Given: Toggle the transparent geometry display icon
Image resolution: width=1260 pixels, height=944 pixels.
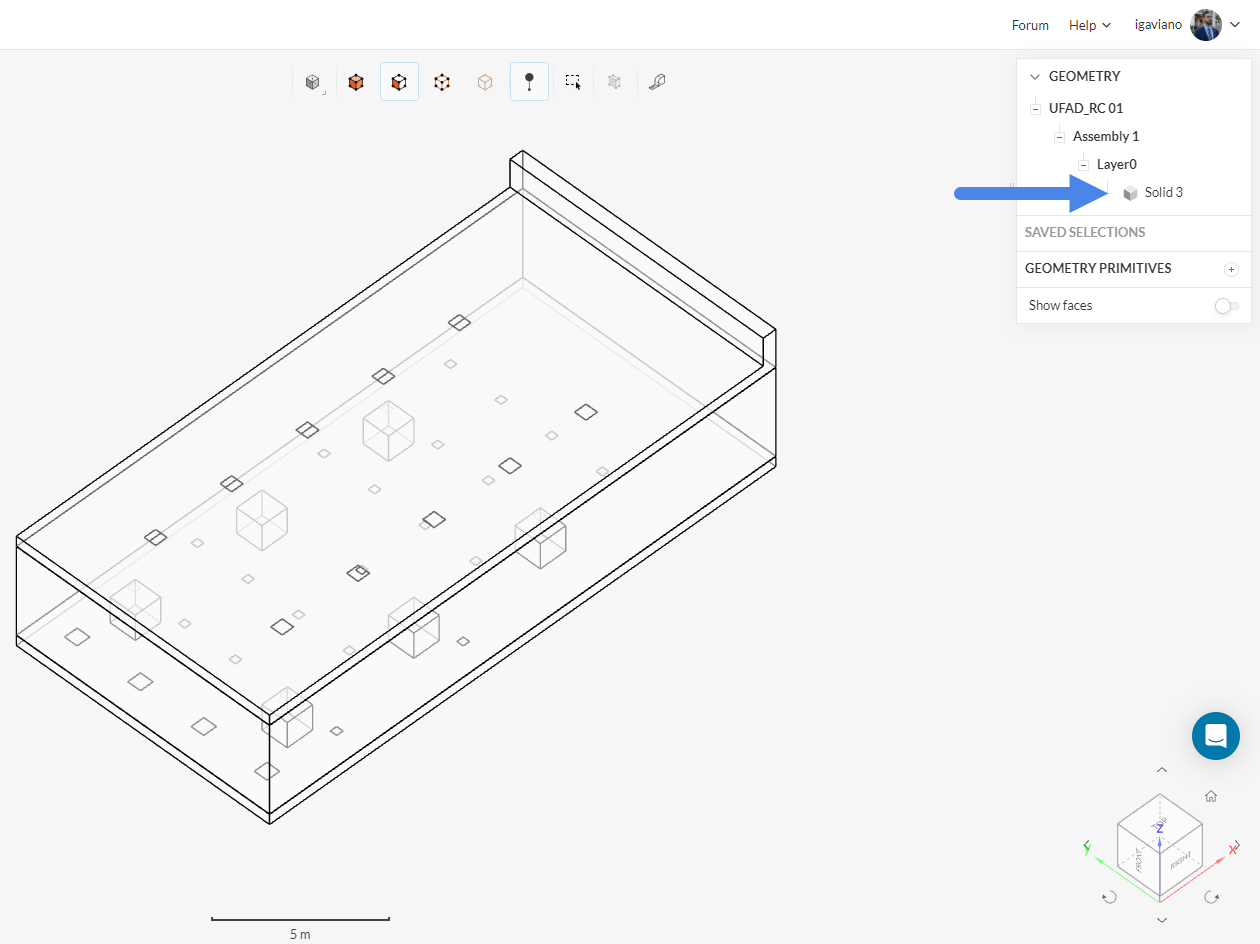Looking at the screenshot, I should tap(485, 82).
